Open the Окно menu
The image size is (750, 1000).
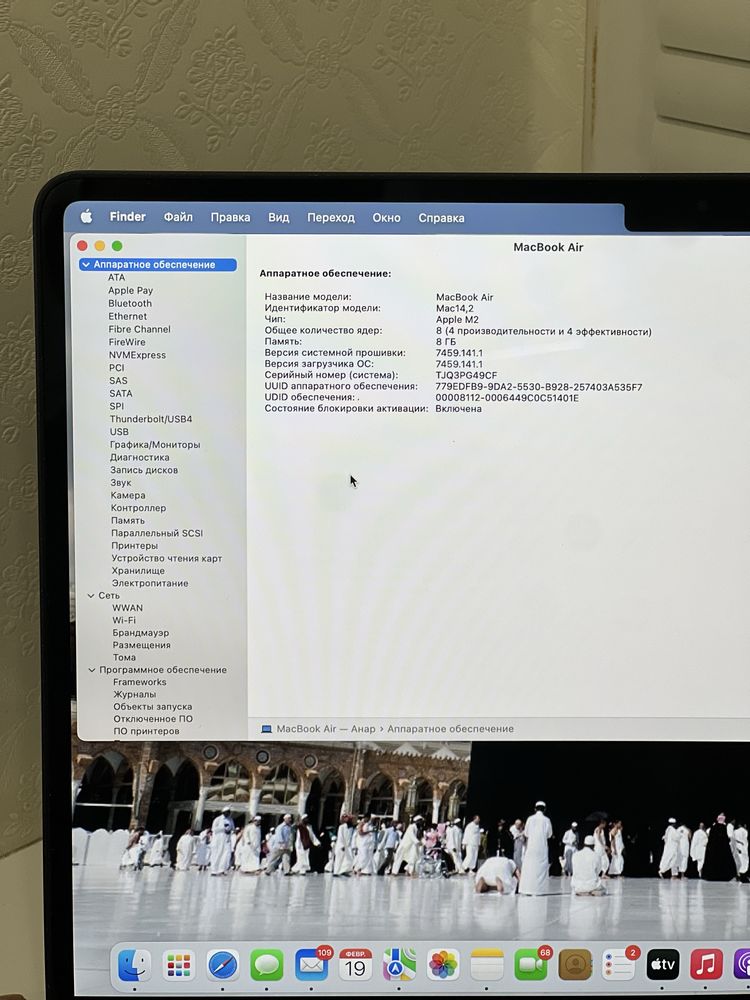[386, 217]
